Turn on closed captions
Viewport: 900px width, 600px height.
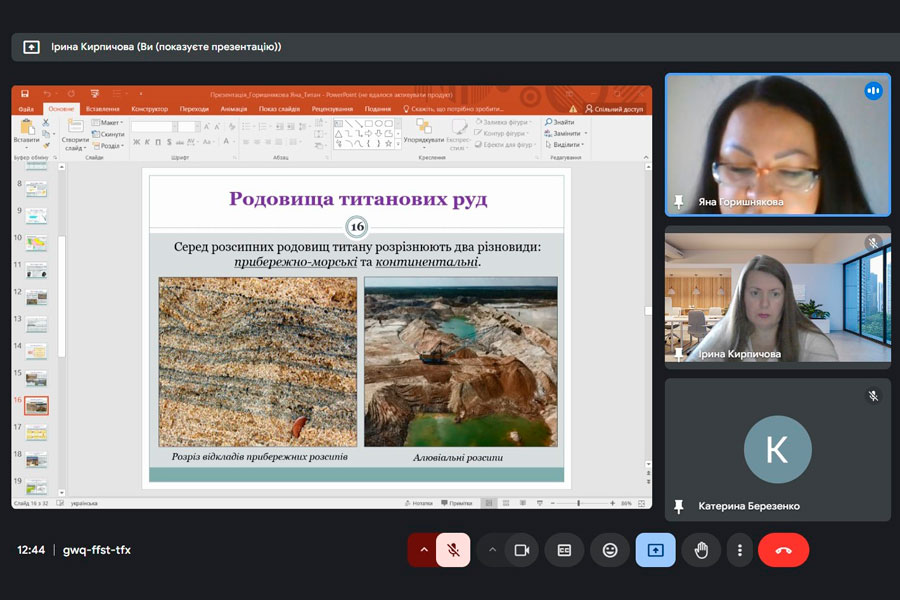(x=564, y=550)
